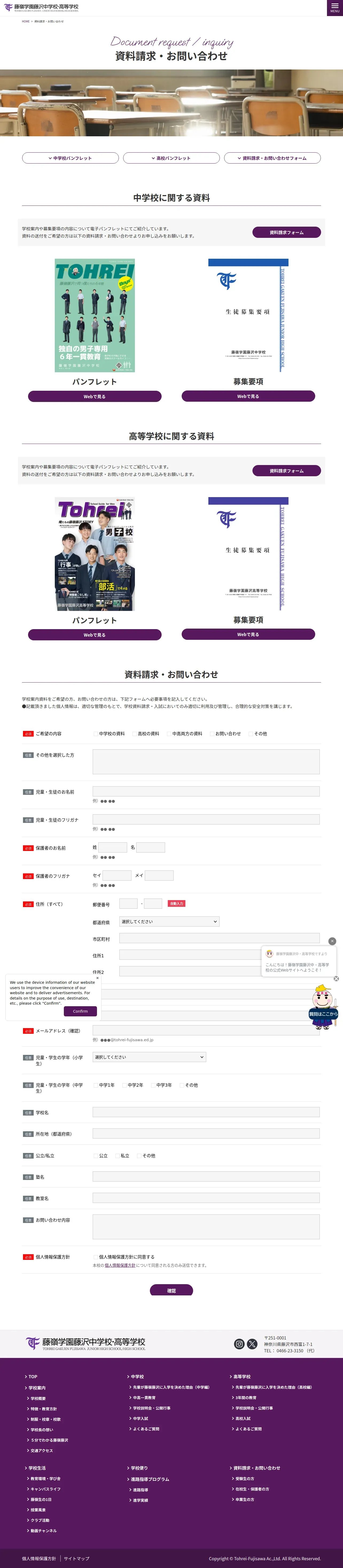Viewport: 343px width, 1568px height.
Task: View high school パンフレット on Web
Action: click(95, 634)
